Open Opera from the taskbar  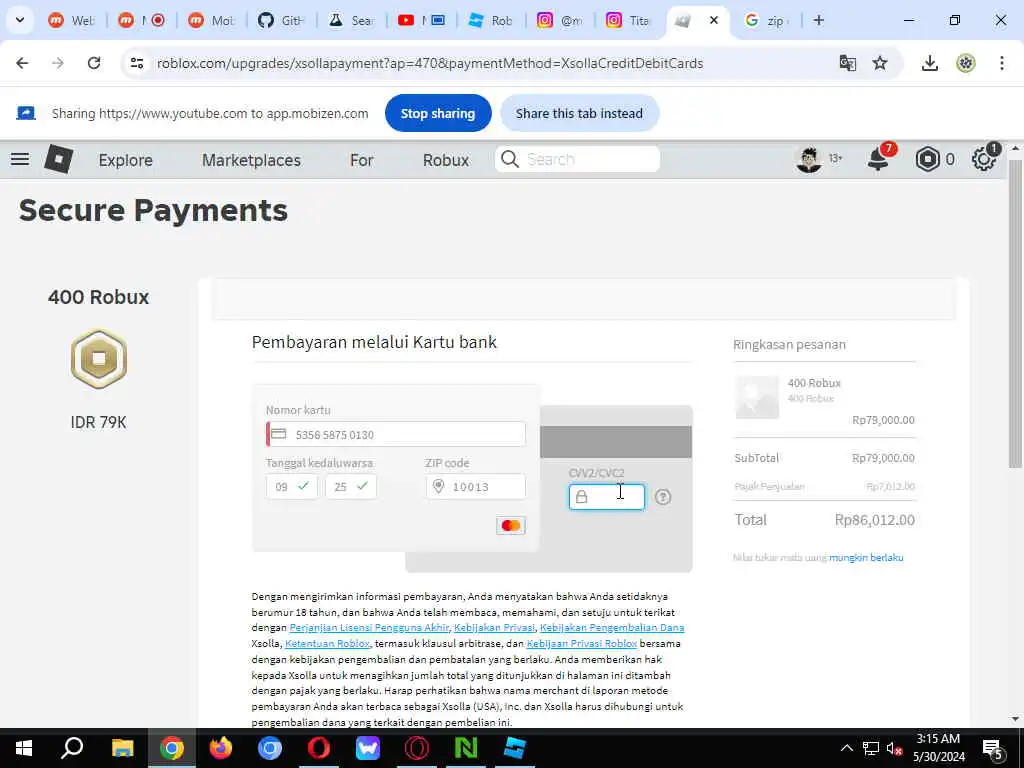click(x=319, y=748)
